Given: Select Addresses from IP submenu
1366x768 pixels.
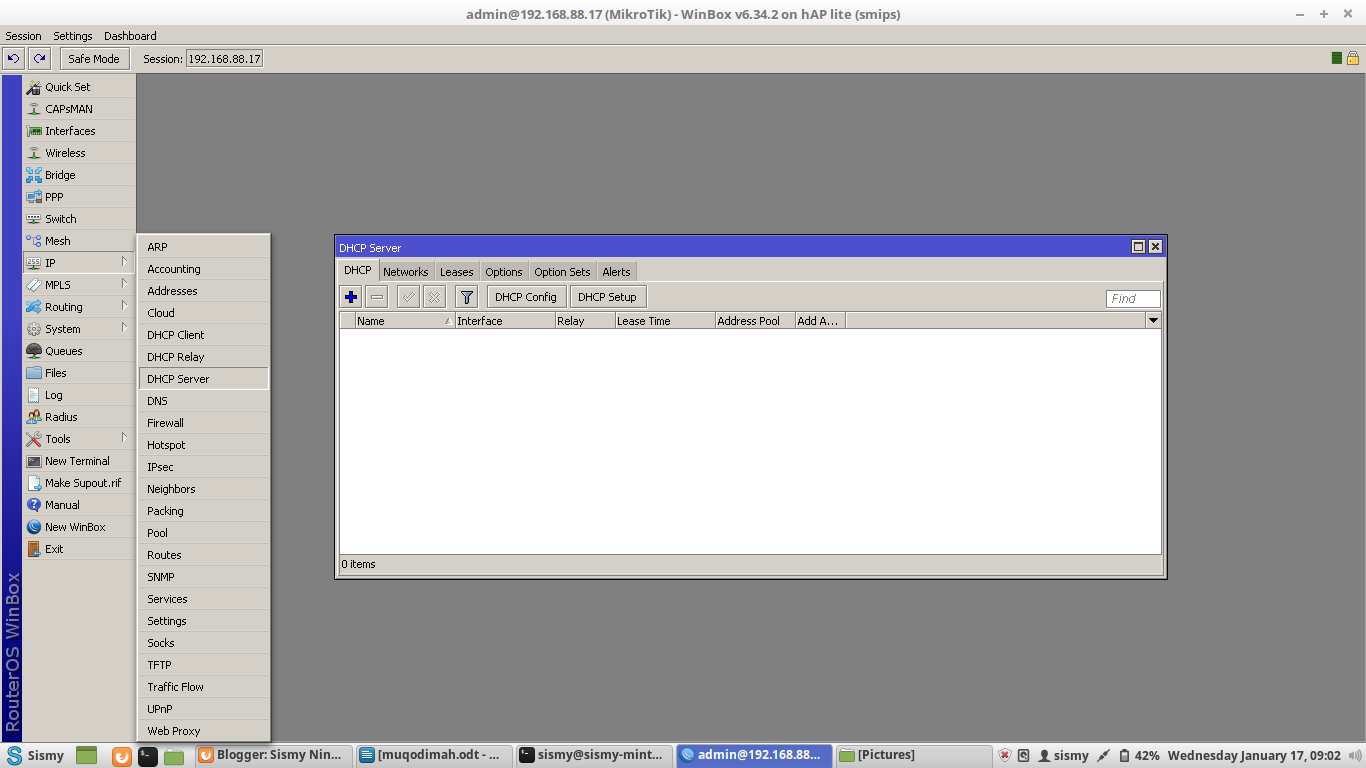Looking at the screenshot, I should point(203,291).
